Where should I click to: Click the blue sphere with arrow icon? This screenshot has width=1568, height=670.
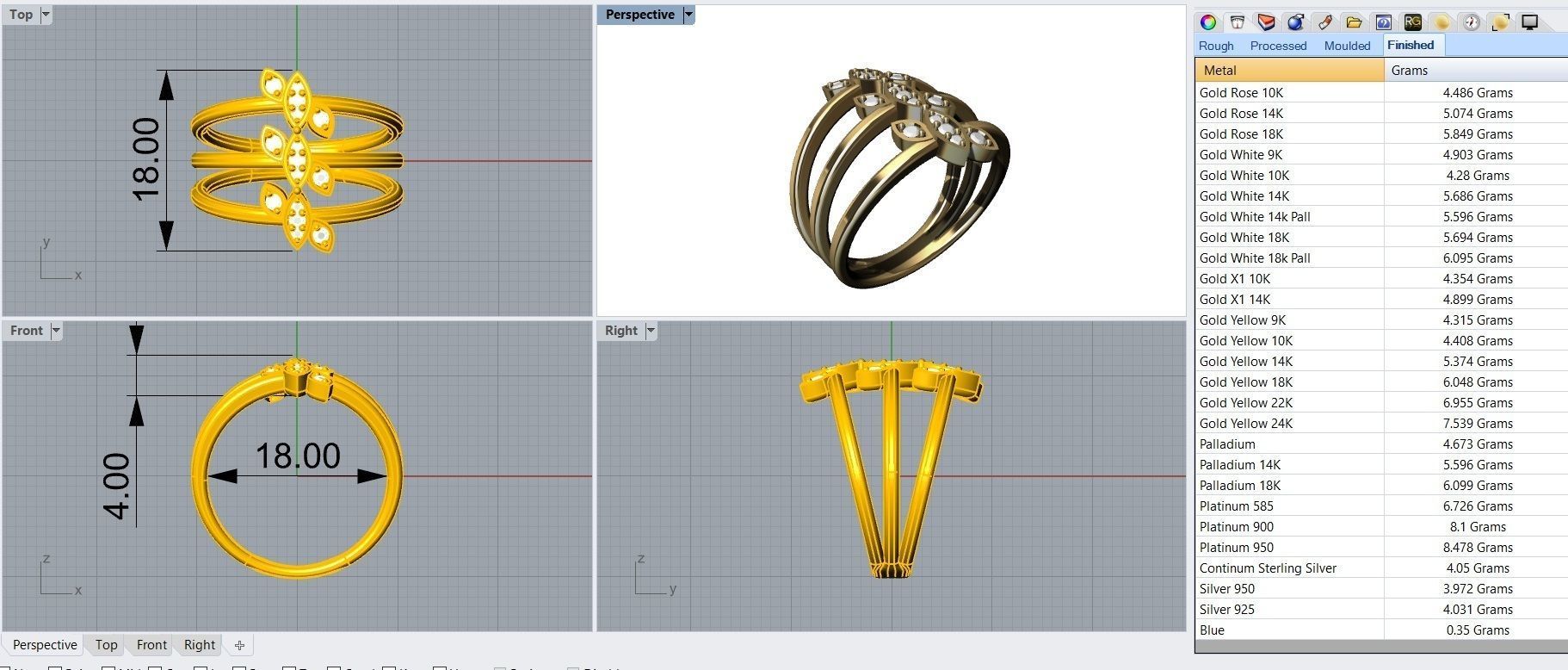(1295, 22)
